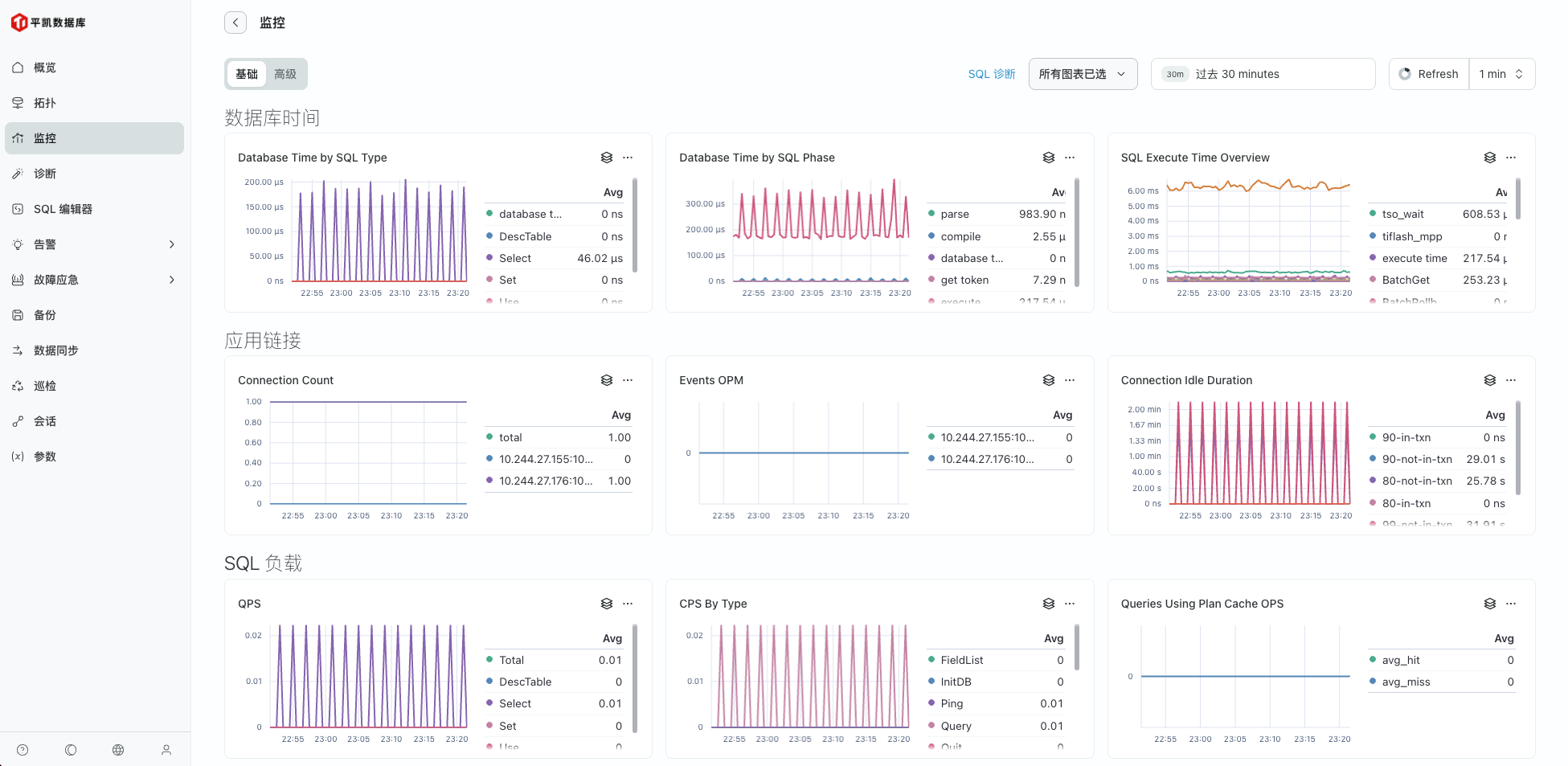Click the 过去 30 minutes time range field
Viewport: 1568px width, 766px height.
tap(1262, 74)
